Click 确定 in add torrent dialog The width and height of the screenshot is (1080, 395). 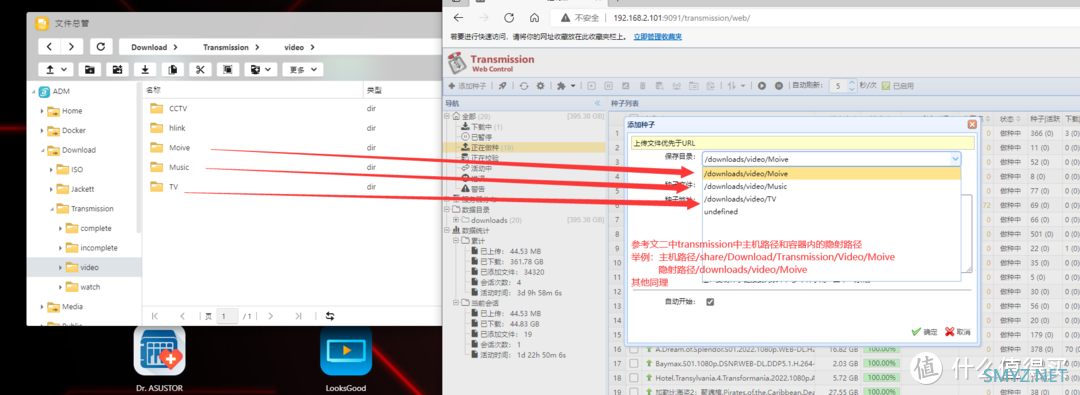[924, 332]
